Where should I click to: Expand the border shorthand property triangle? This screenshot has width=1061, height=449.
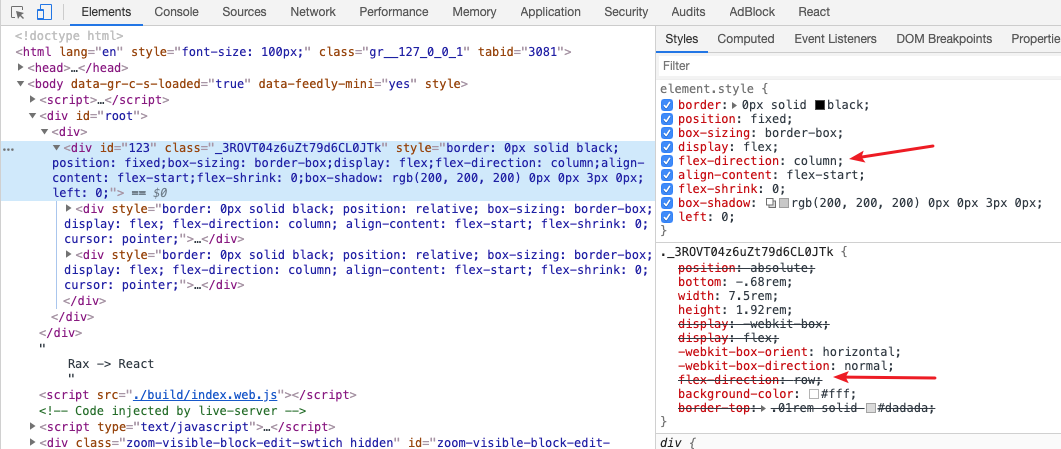[736, 105]
